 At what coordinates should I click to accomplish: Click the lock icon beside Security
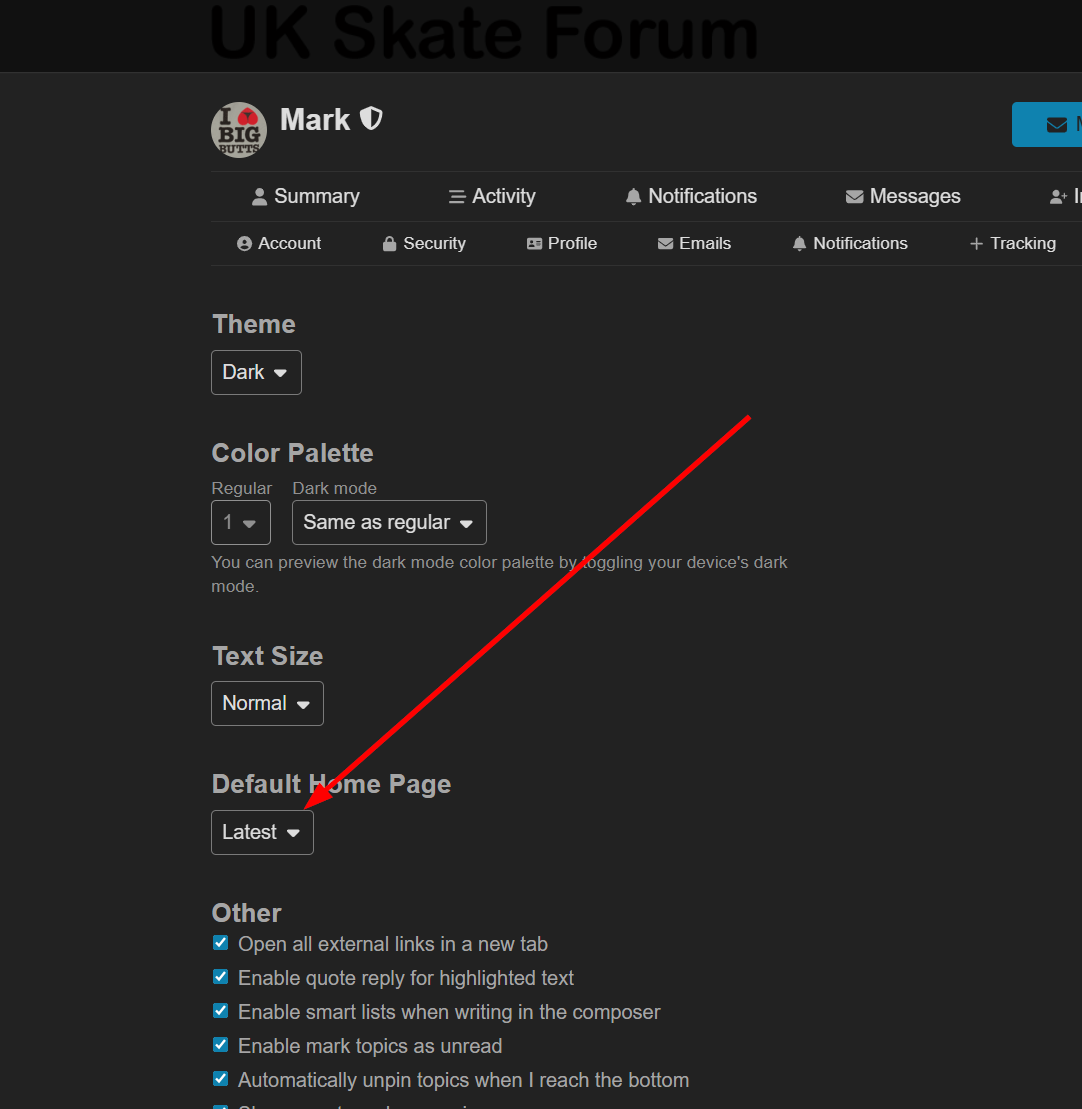[x=390, y=244]
